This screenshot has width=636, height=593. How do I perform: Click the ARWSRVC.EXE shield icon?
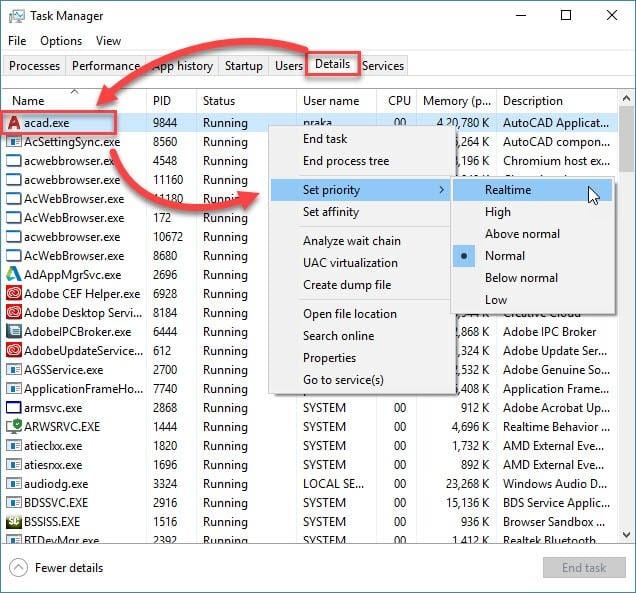click(14, 427)
